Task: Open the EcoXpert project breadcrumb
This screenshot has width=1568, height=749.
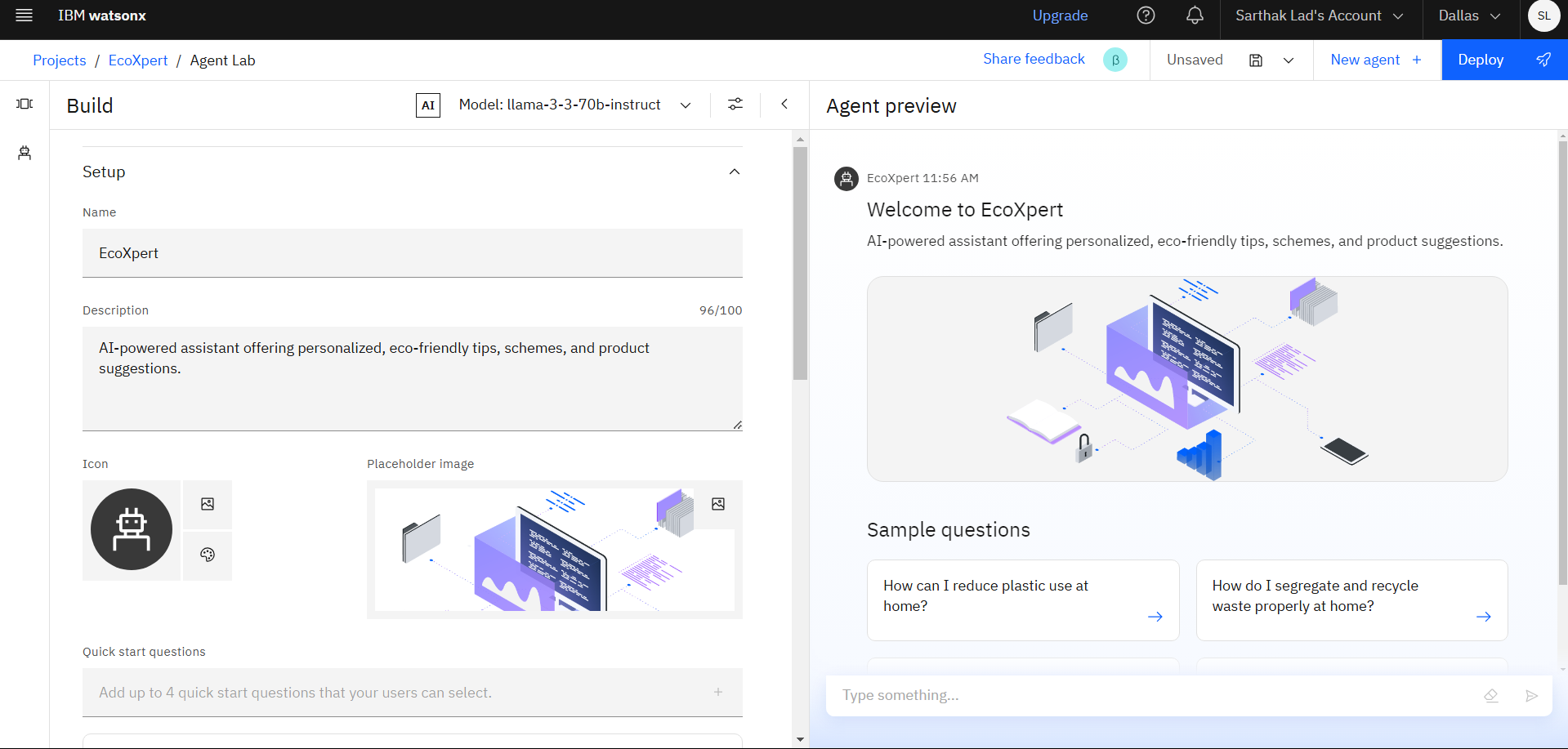Action: (x=138, y=60)
